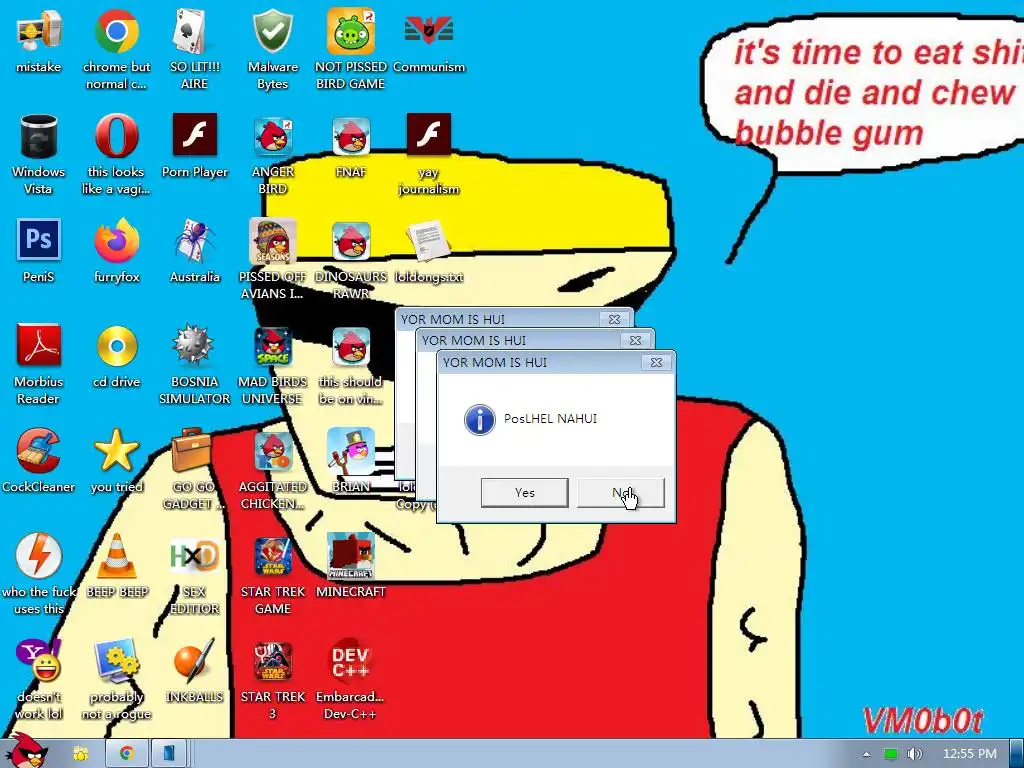1024x768 pixels.
Task: Select the 'BEEP BEEP' VLC cone icon
Action: click(x=116, y=555)
